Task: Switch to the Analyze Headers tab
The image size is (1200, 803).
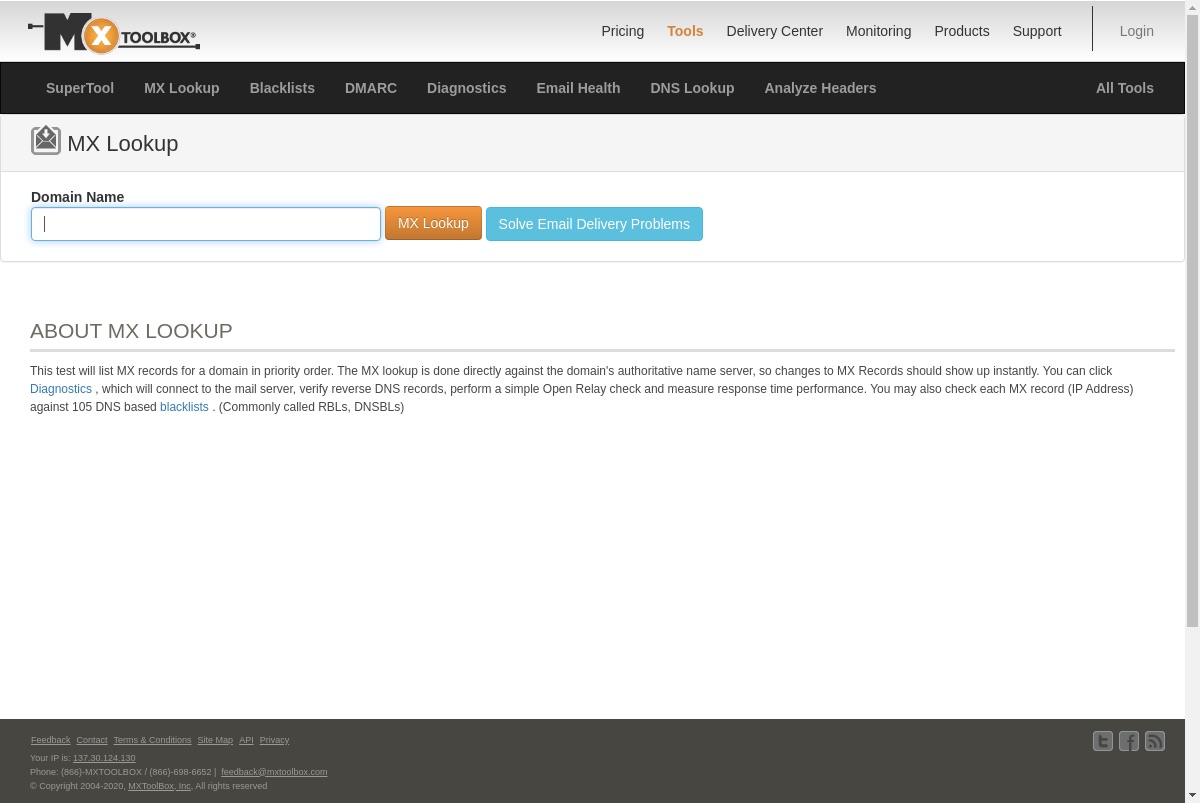Action: point(820,88)
